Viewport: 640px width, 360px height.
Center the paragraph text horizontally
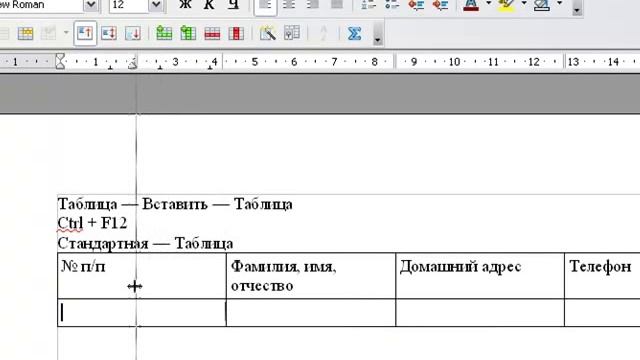289,5
